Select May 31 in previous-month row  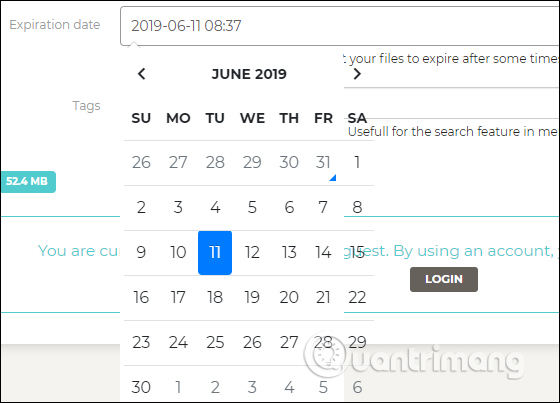click(x=323, y=163)
